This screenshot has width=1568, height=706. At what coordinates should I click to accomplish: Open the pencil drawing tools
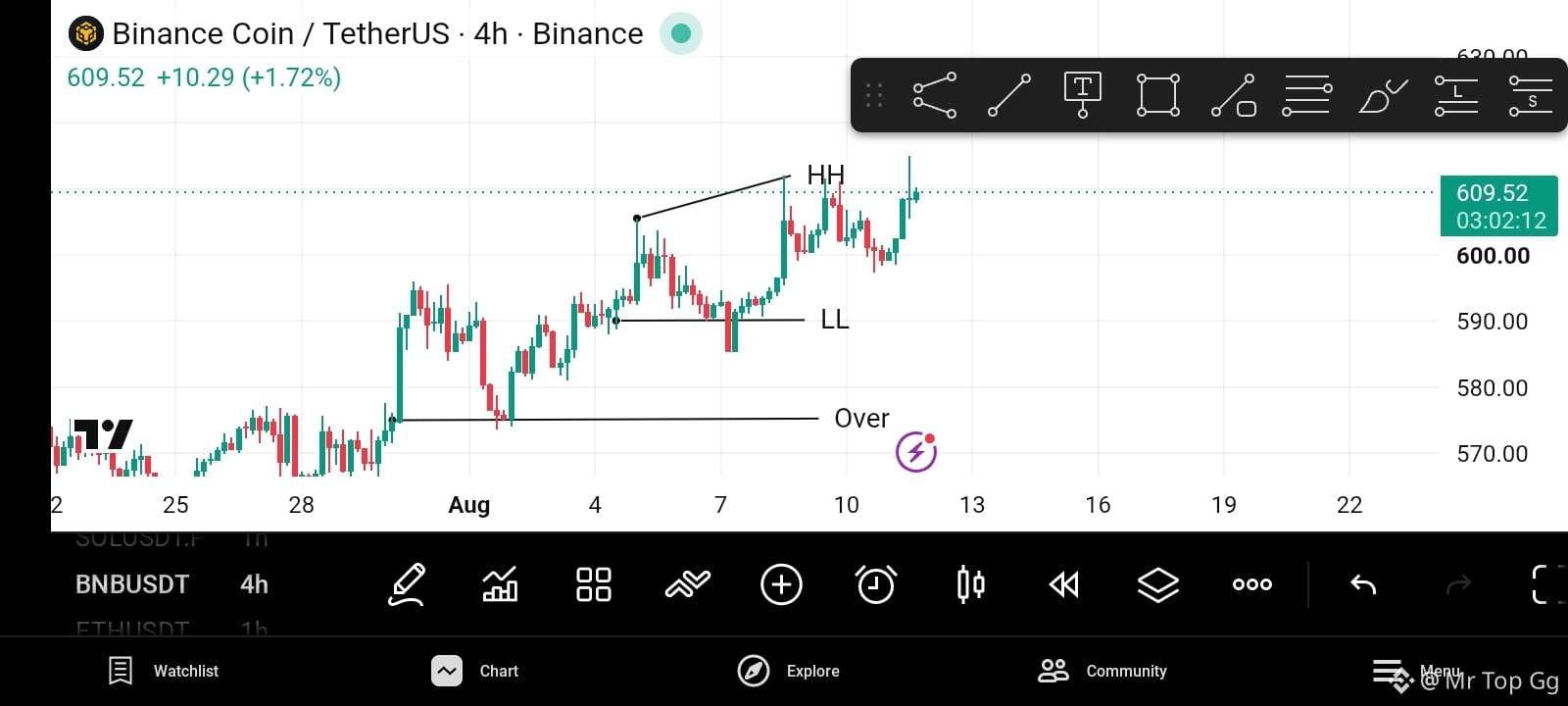[407, 584]
